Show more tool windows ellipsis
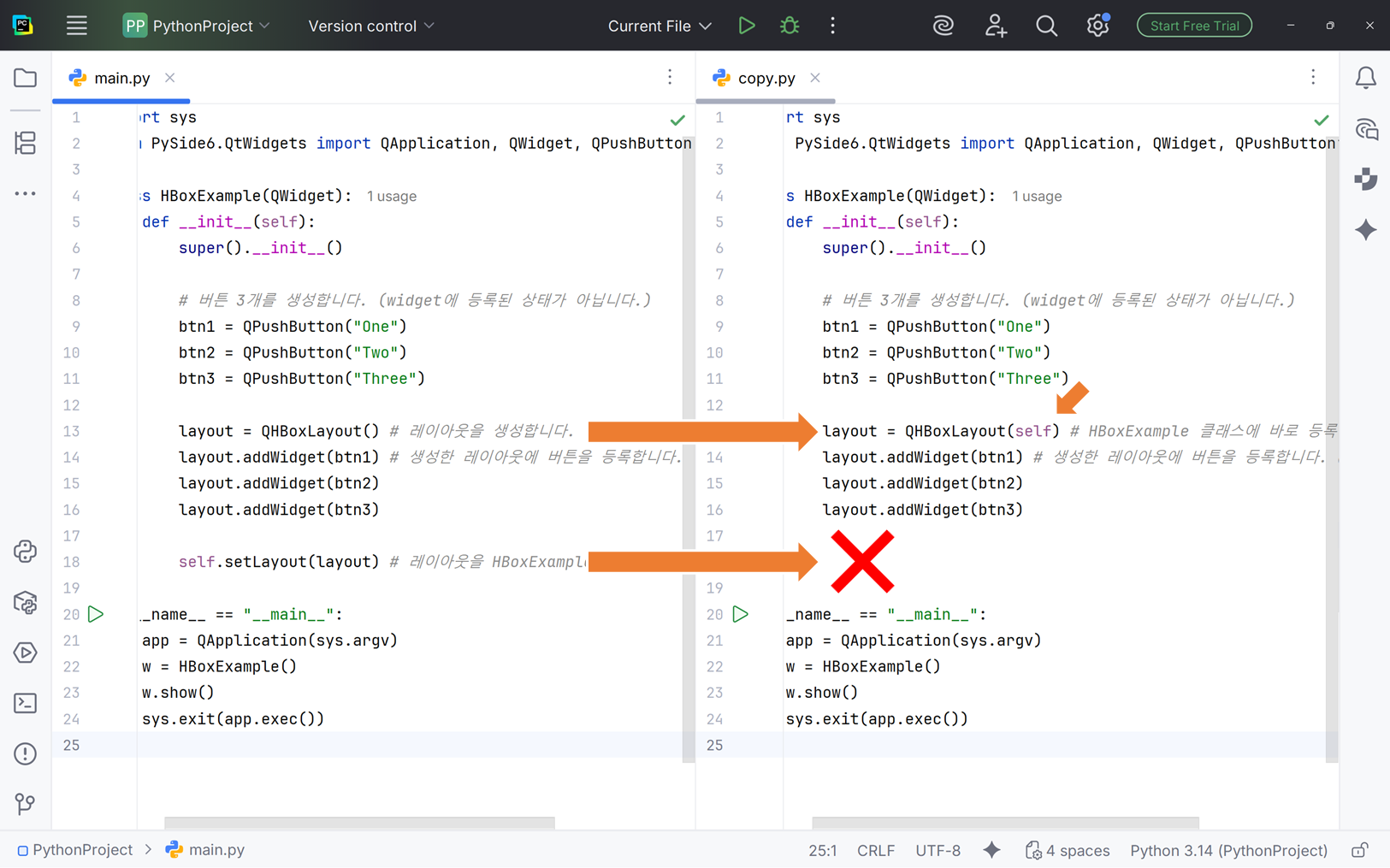This screenshot has width=1390, height=868. [x=26, y=194]
